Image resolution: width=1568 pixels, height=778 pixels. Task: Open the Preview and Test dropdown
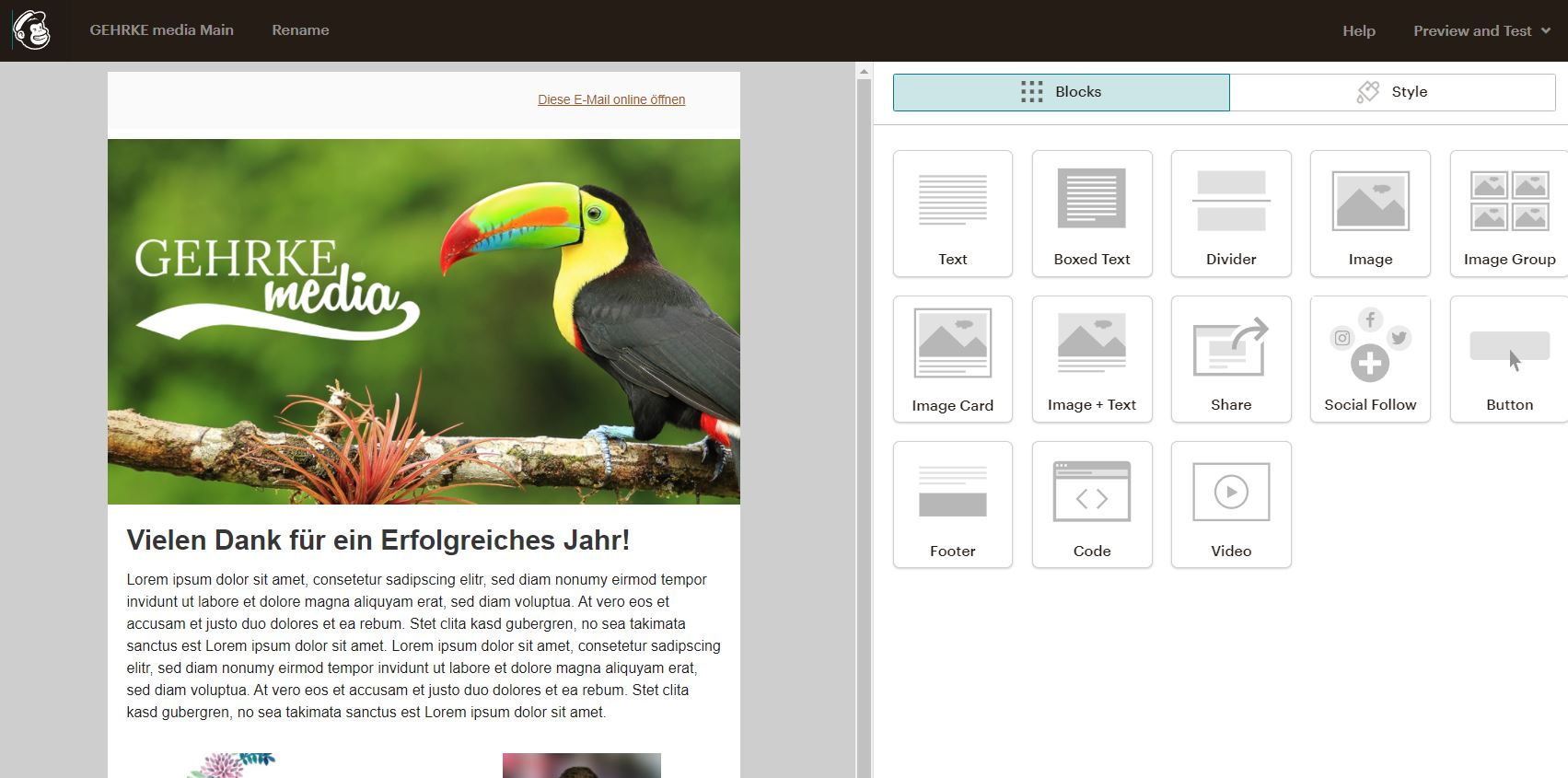1481,30
